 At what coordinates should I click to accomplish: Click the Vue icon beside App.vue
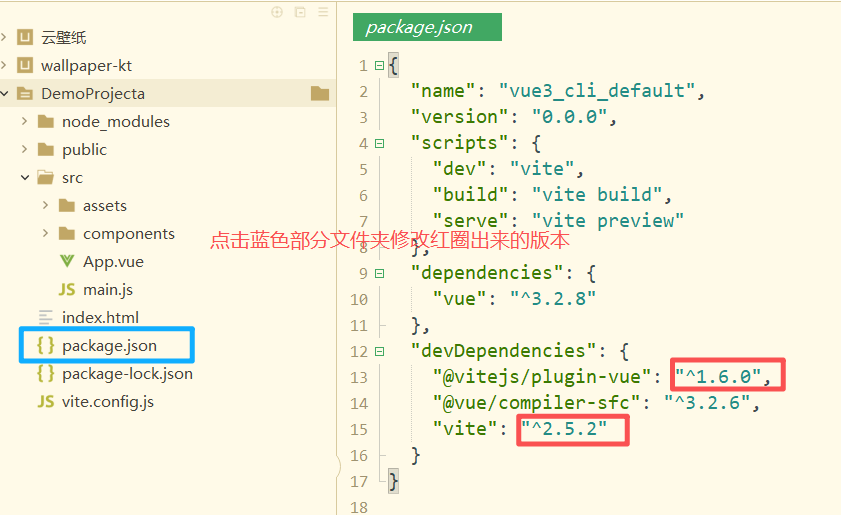click(x=67, y=261)
